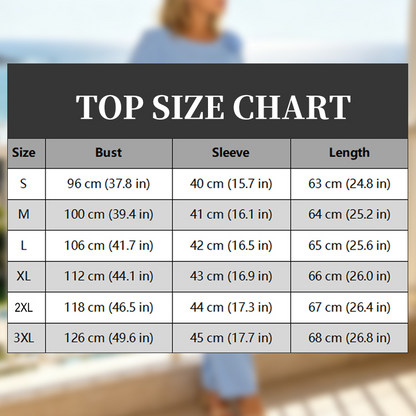
Task: Click sleeve value 45 cm (17.7 in)
Action: [231, 338]
